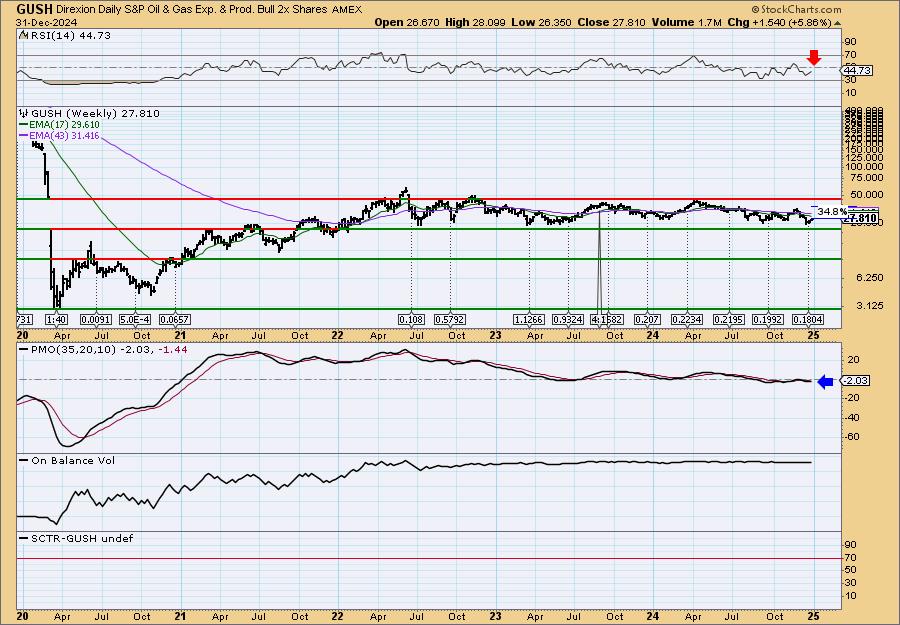Click the -2.03 value tag on the PMO axis
The width and height of the screenshot is (900, 625).
pos(857,381)
